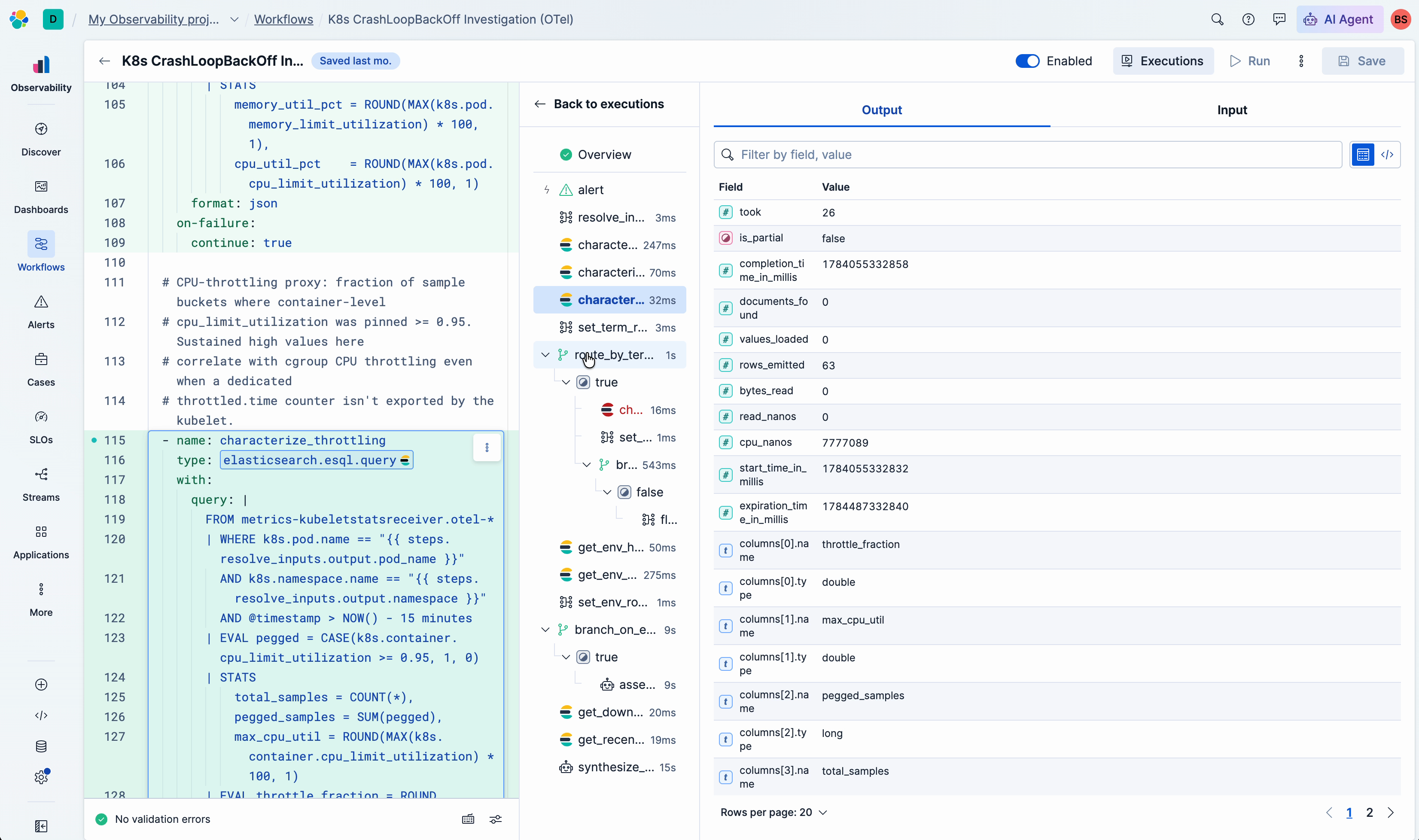Click the Run button
Image resolution: width=1419 pixels, height=840 pixels.
coord(1249,61)
